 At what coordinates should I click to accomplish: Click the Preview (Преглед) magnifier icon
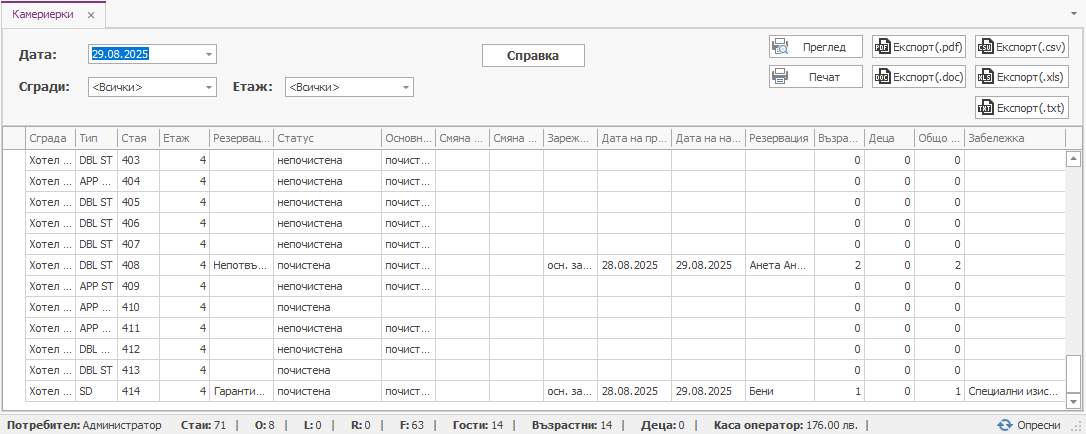coord(781,47)
